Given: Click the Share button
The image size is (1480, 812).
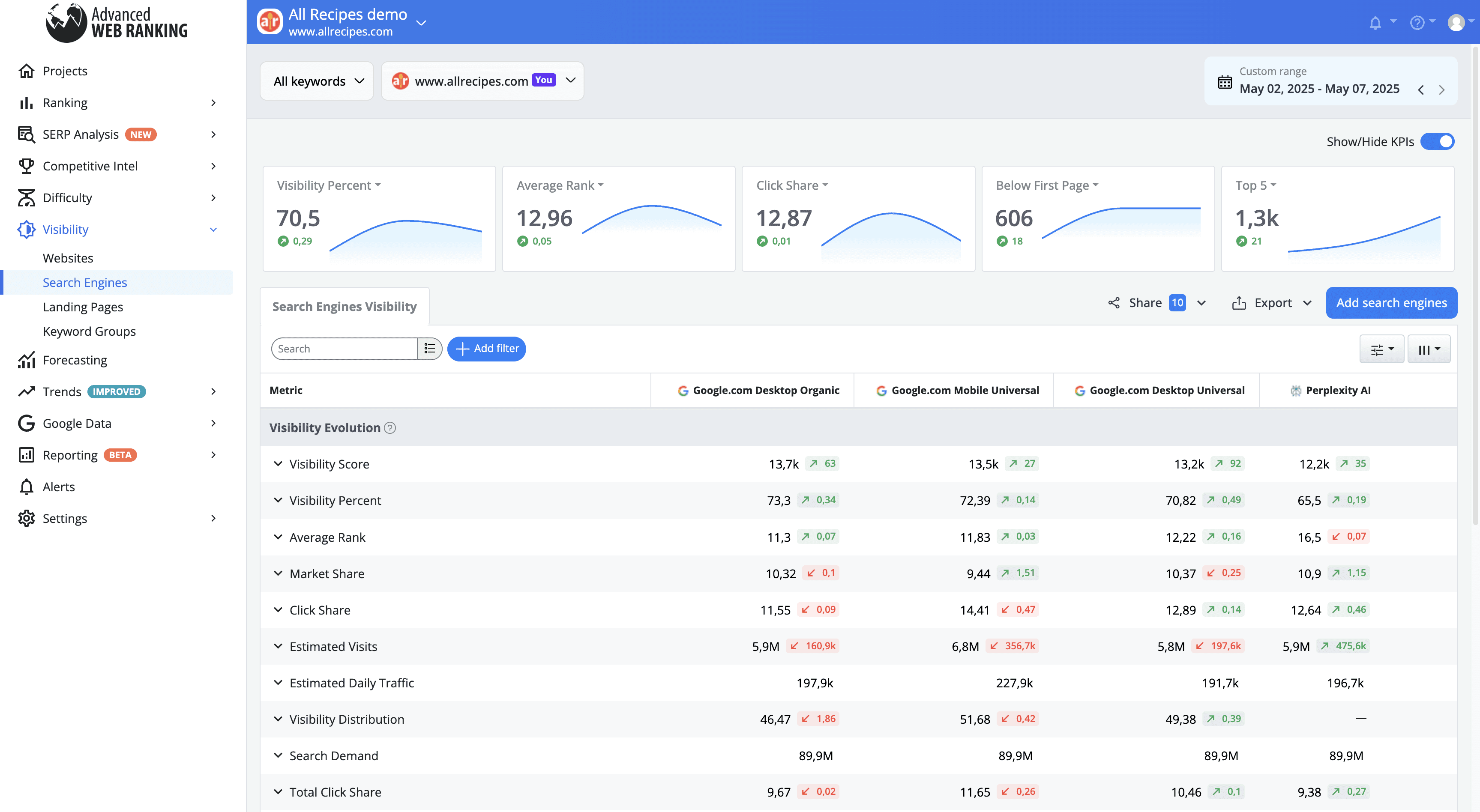Looking at the screenshot, I should 1144,303.
